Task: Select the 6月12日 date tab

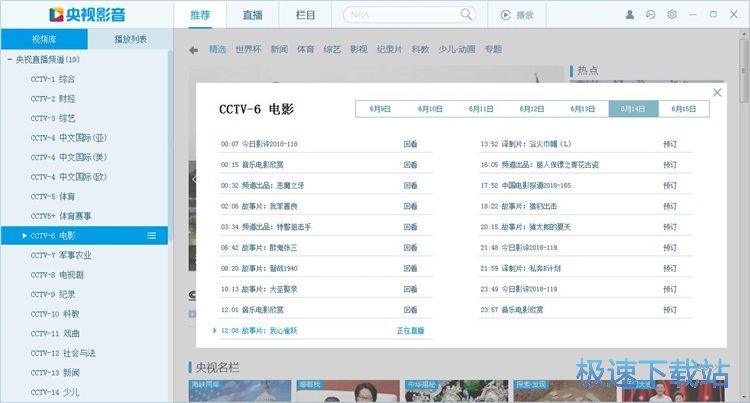Action: tap(531, 109)
